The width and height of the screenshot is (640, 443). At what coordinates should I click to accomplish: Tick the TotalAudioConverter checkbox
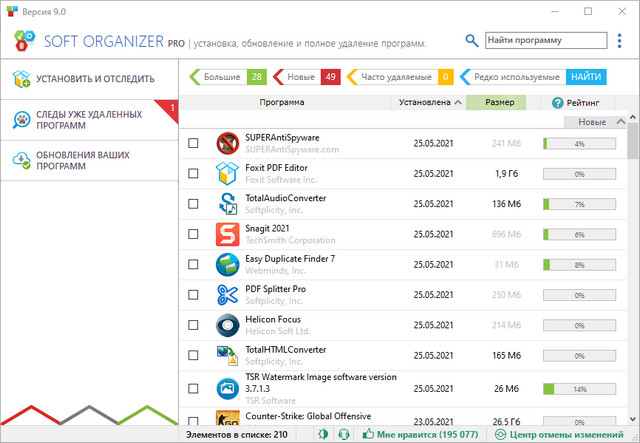[194, 204]
